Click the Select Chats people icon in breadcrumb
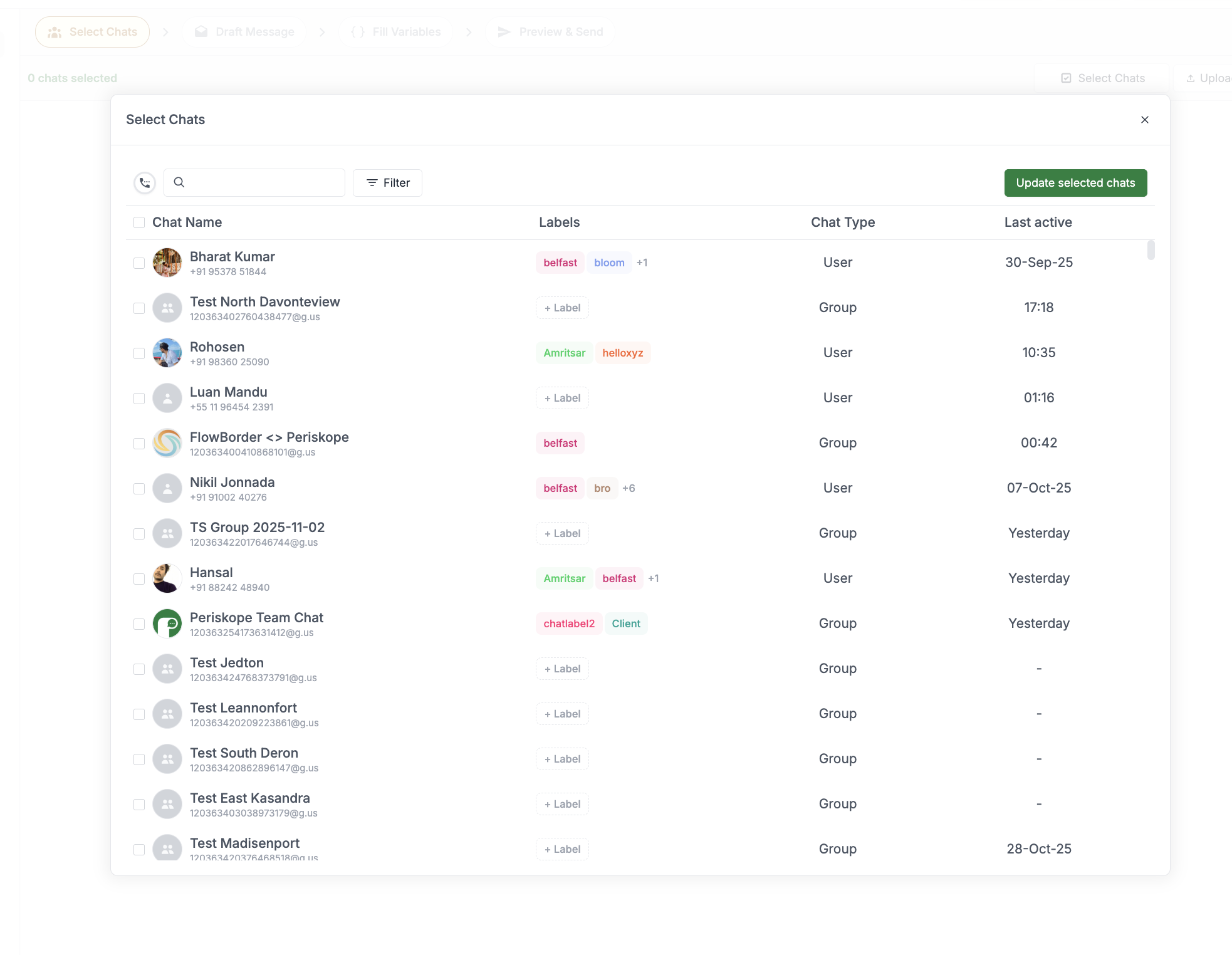The image size is (1232, 955). 55,31
